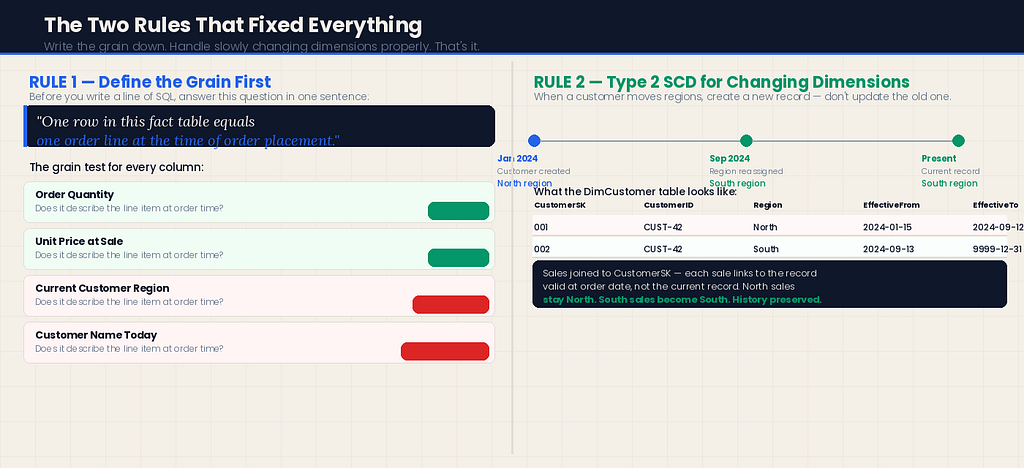Click the '2024-01-15' EffectiveFrom cell
The width and height of the screenshot is (1024, 468).
[888, 227]
